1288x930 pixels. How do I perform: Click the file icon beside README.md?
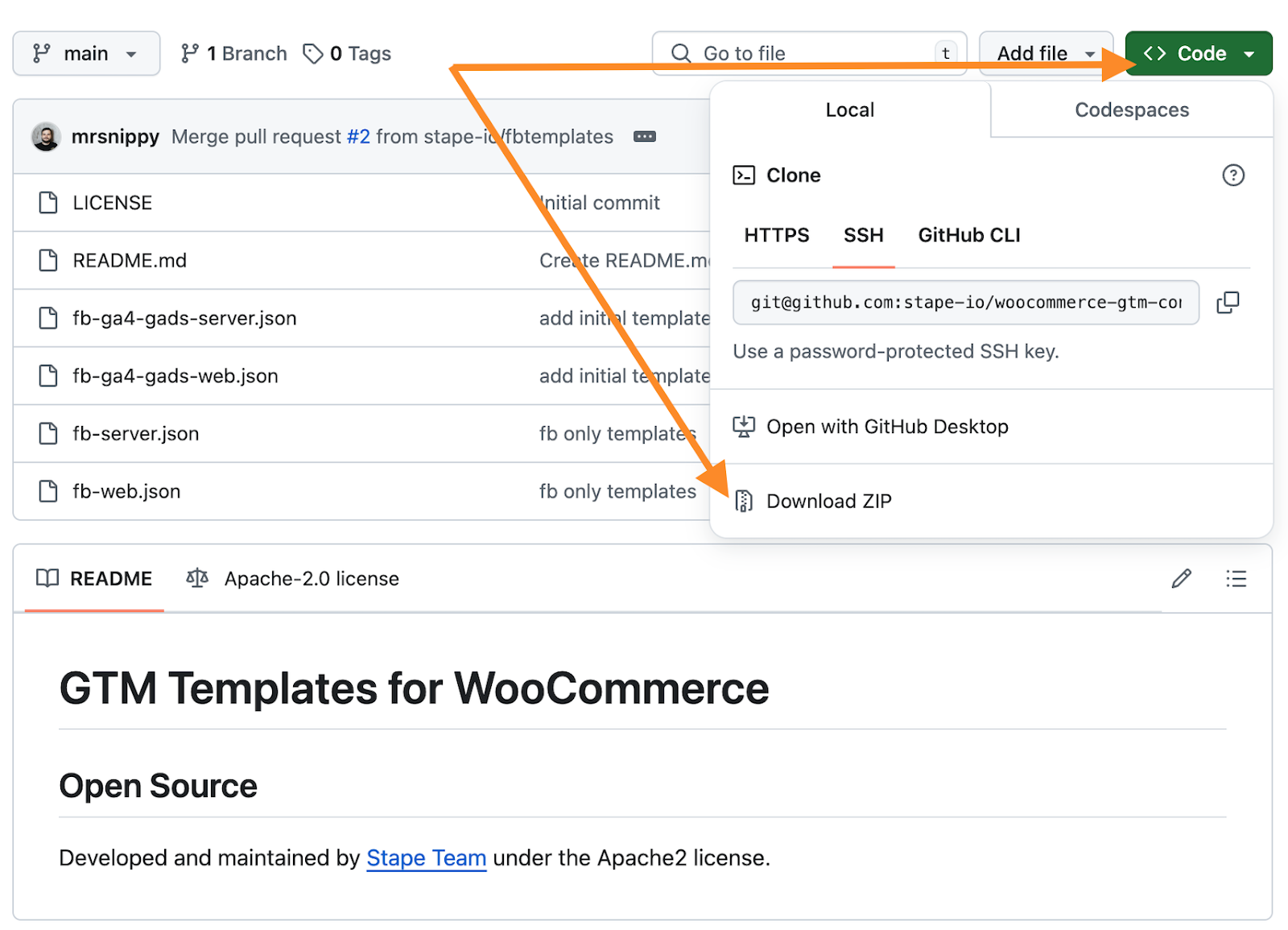(48, 261)
